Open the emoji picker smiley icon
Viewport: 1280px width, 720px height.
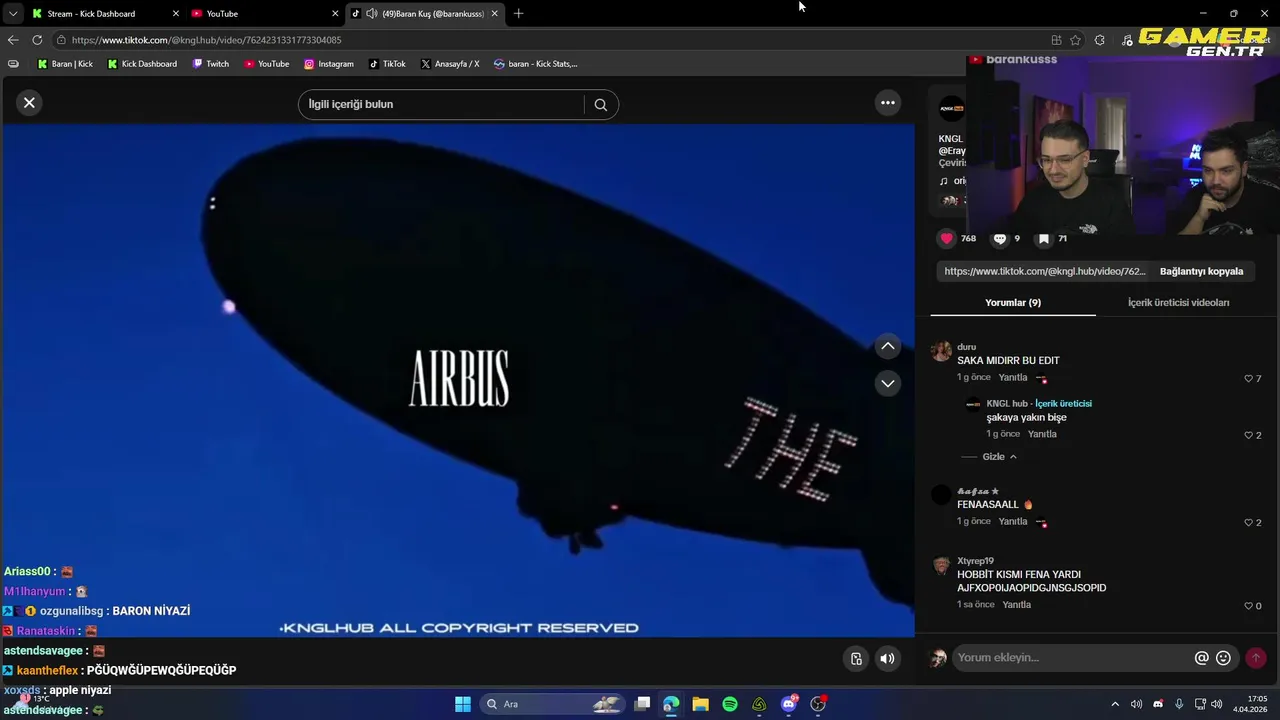[1222, 657]
